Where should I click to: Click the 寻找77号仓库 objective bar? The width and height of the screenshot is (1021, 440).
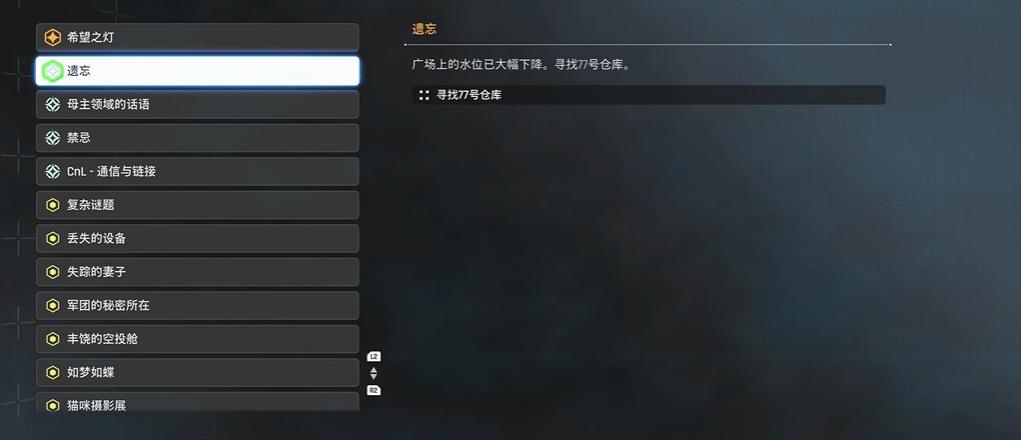coord(649,95)
